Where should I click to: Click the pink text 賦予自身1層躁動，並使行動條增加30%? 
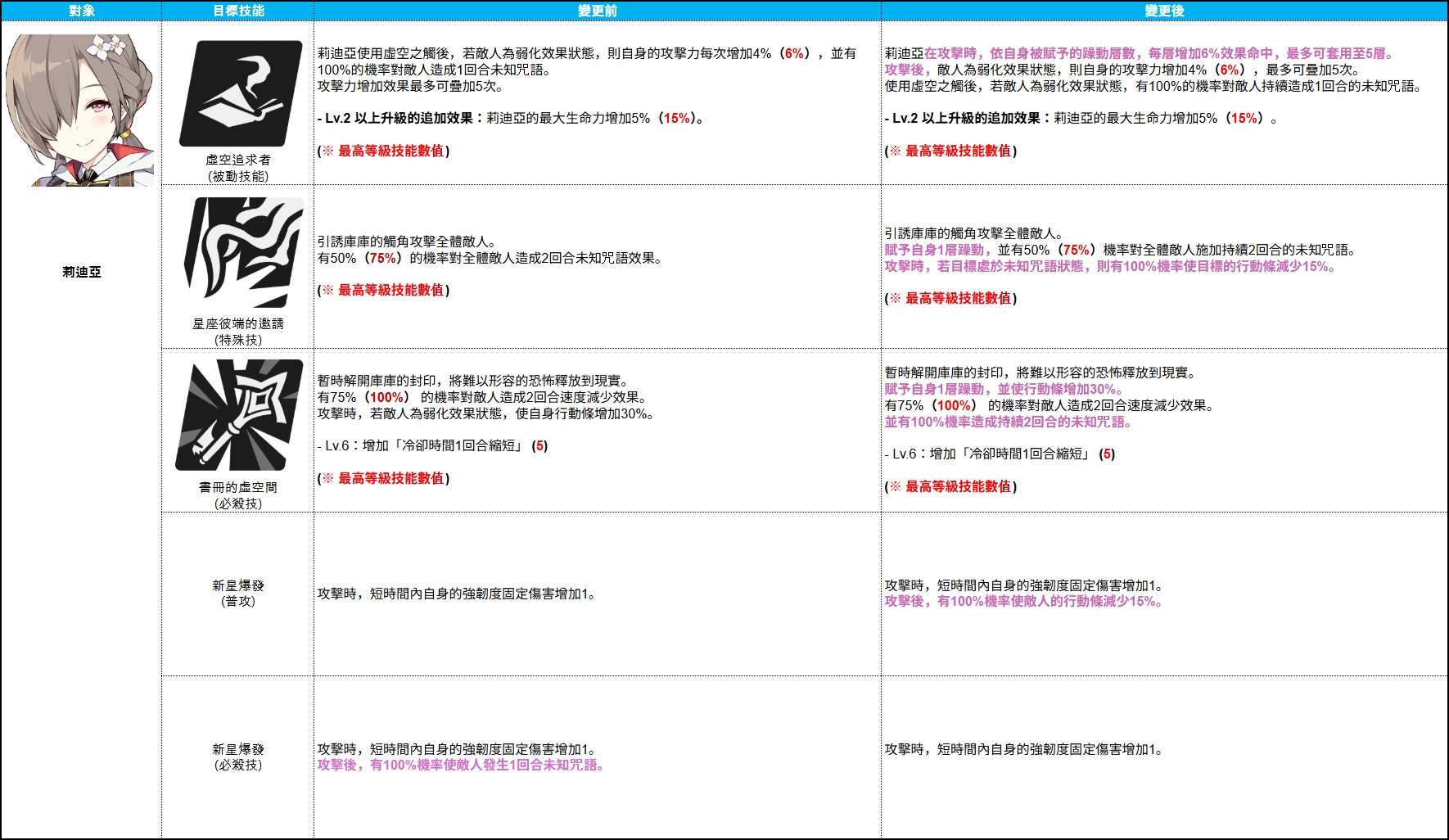(1004, 389)
